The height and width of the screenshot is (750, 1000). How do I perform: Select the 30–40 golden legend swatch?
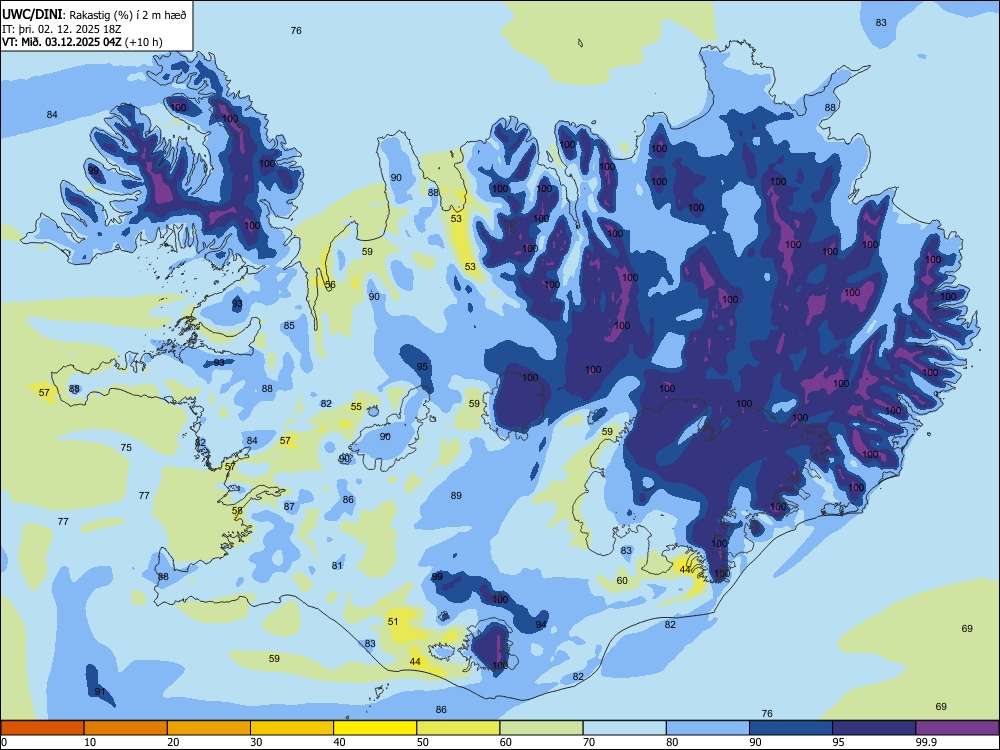coord(292,728)
